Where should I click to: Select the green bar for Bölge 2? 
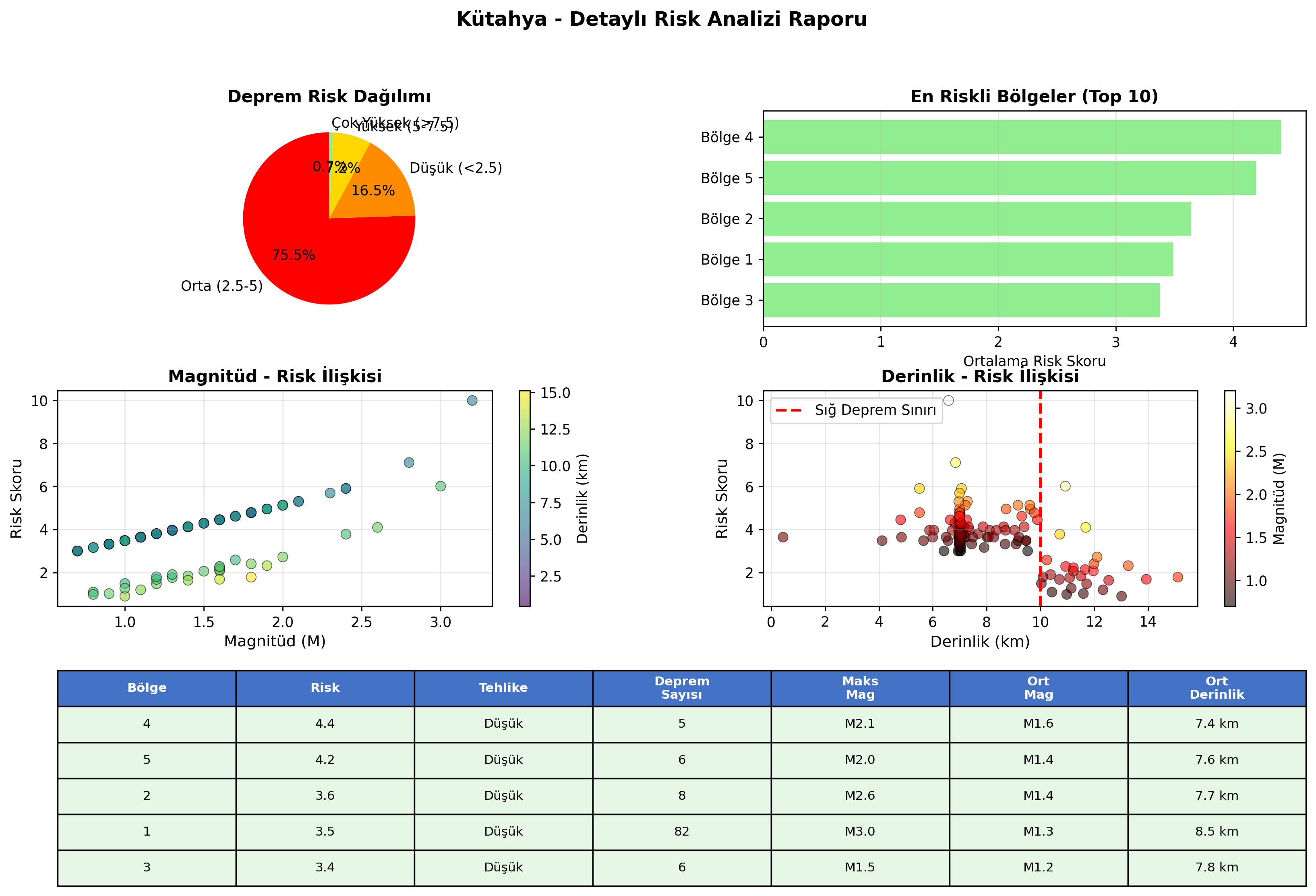tap(977, 219)
